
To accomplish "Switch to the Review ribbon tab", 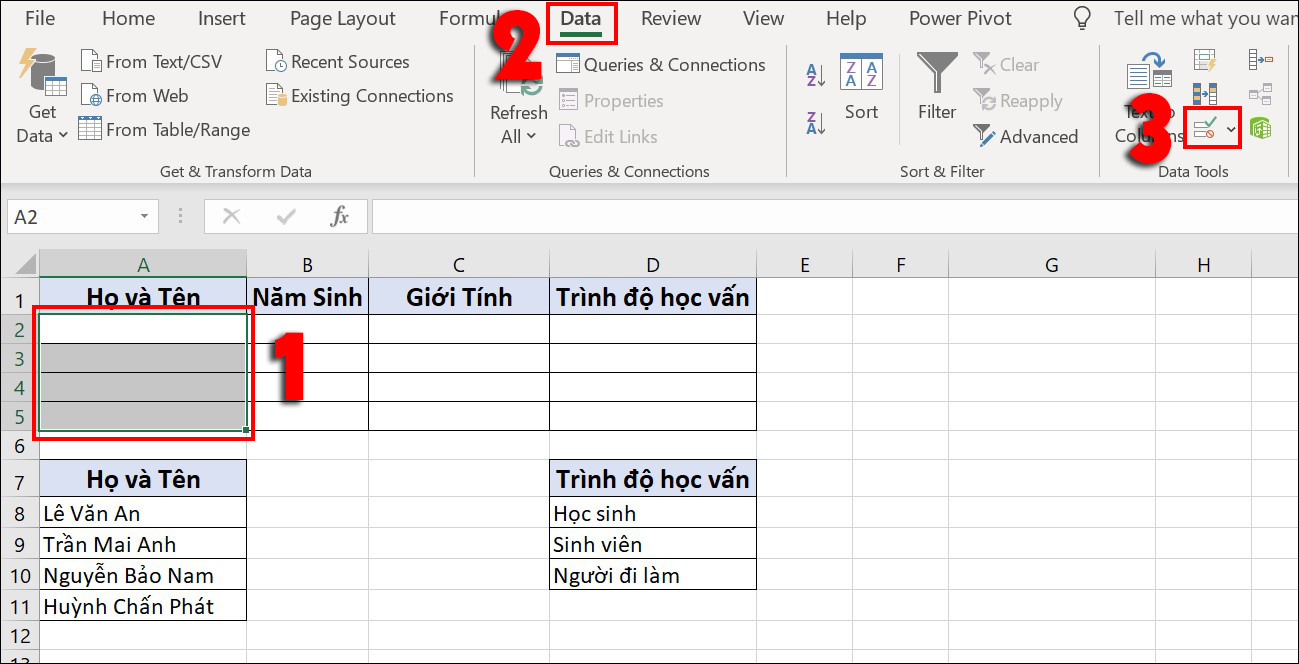I will click(670, 17).
